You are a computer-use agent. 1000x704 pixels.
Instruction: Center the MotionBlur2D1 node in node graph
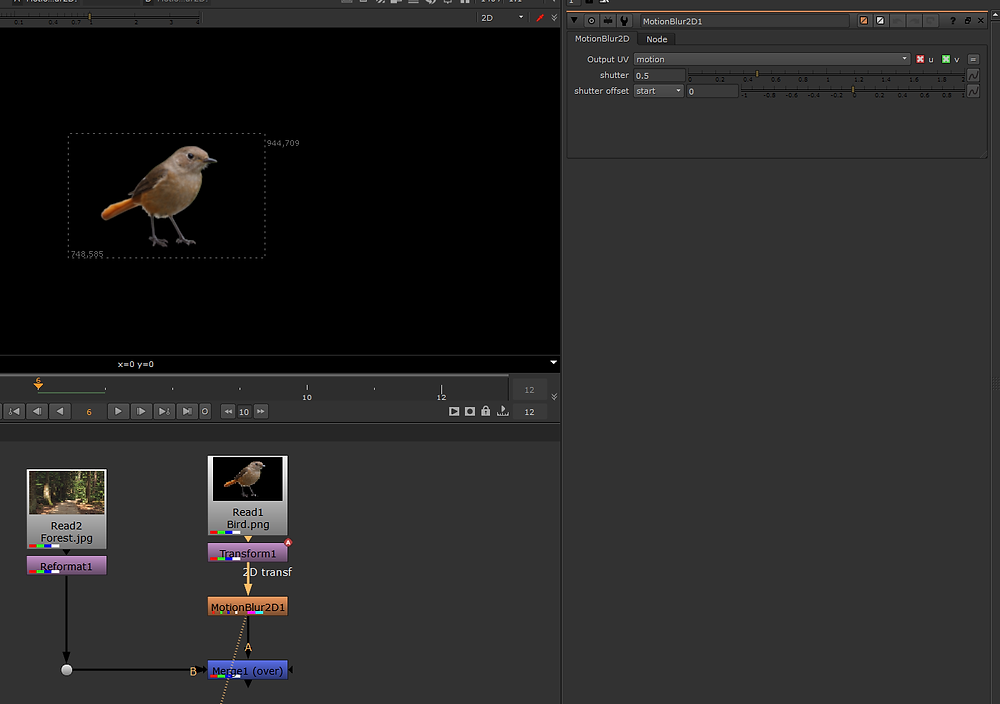[x=591, y=20]
